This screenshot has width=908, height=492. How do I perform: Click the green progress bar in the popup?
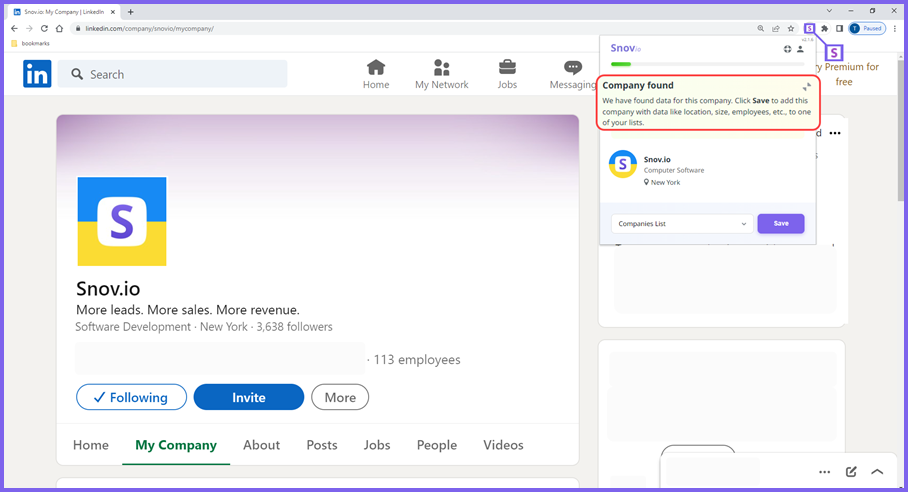pyautogui.click(x=621, y=64)
